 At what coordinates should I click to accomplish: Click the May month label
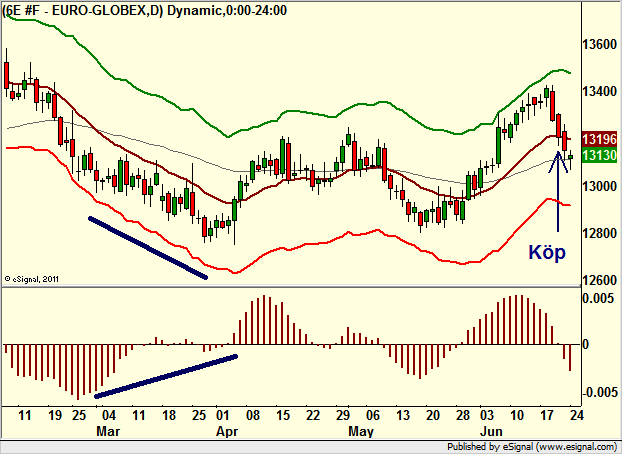pyautogui.click(x=361, y=431)
